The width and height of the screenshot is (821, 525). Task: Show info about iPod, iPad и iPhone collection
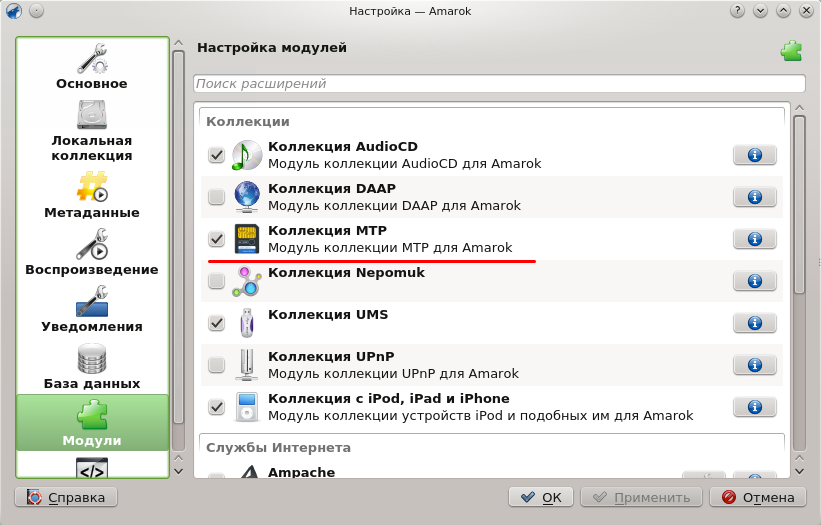tap(755, 407)
